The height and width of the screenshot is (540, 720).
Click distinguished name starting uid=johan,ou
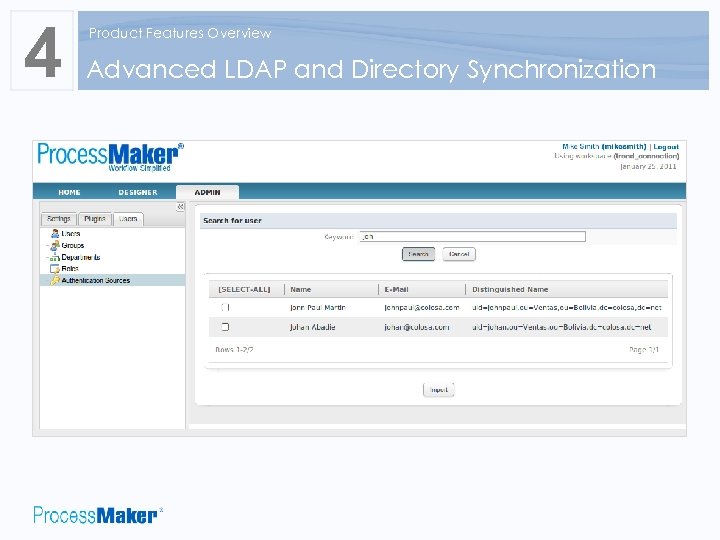[562, 327]
